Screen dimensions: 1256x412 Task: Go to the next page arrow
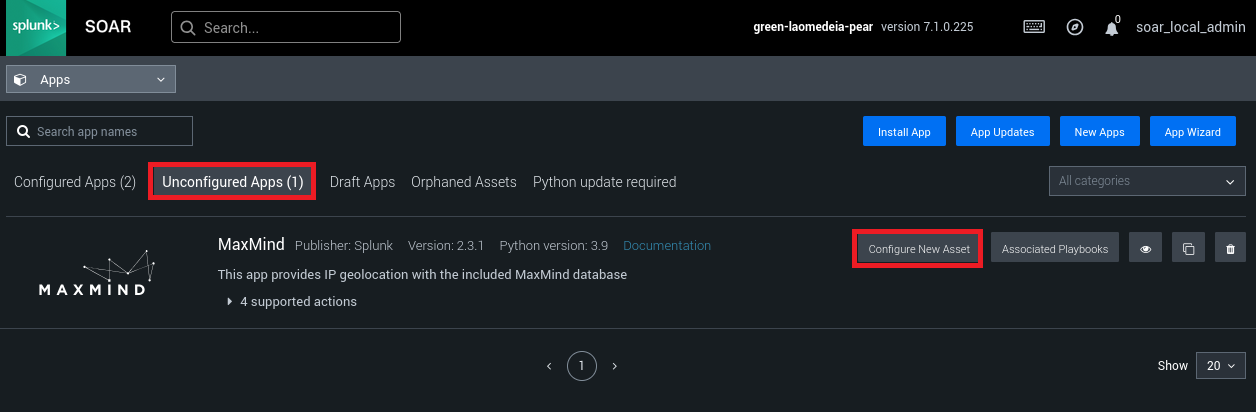click(x=614, y=366)
